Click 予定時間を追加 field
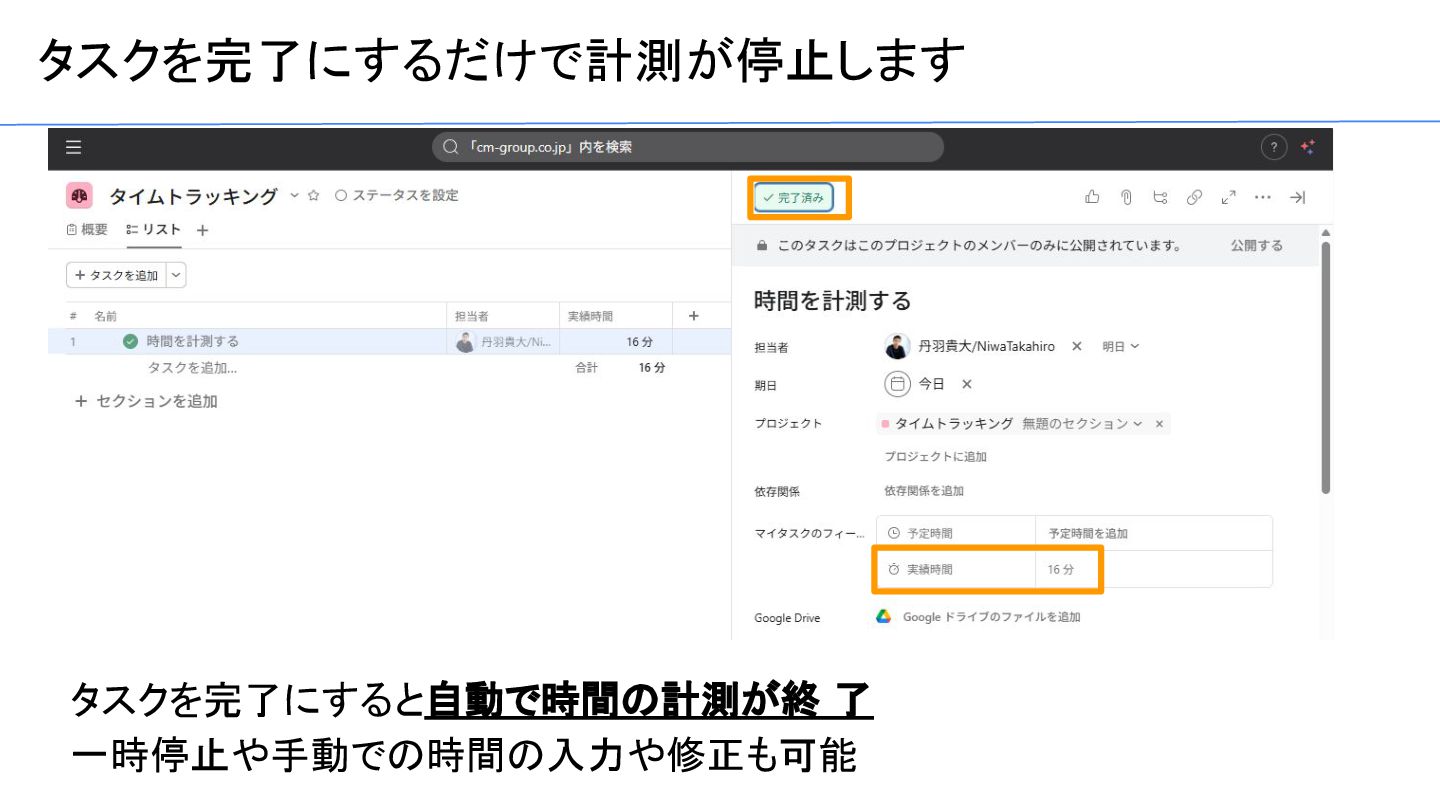This screenshot has height=810, width=1440. 1154,533
